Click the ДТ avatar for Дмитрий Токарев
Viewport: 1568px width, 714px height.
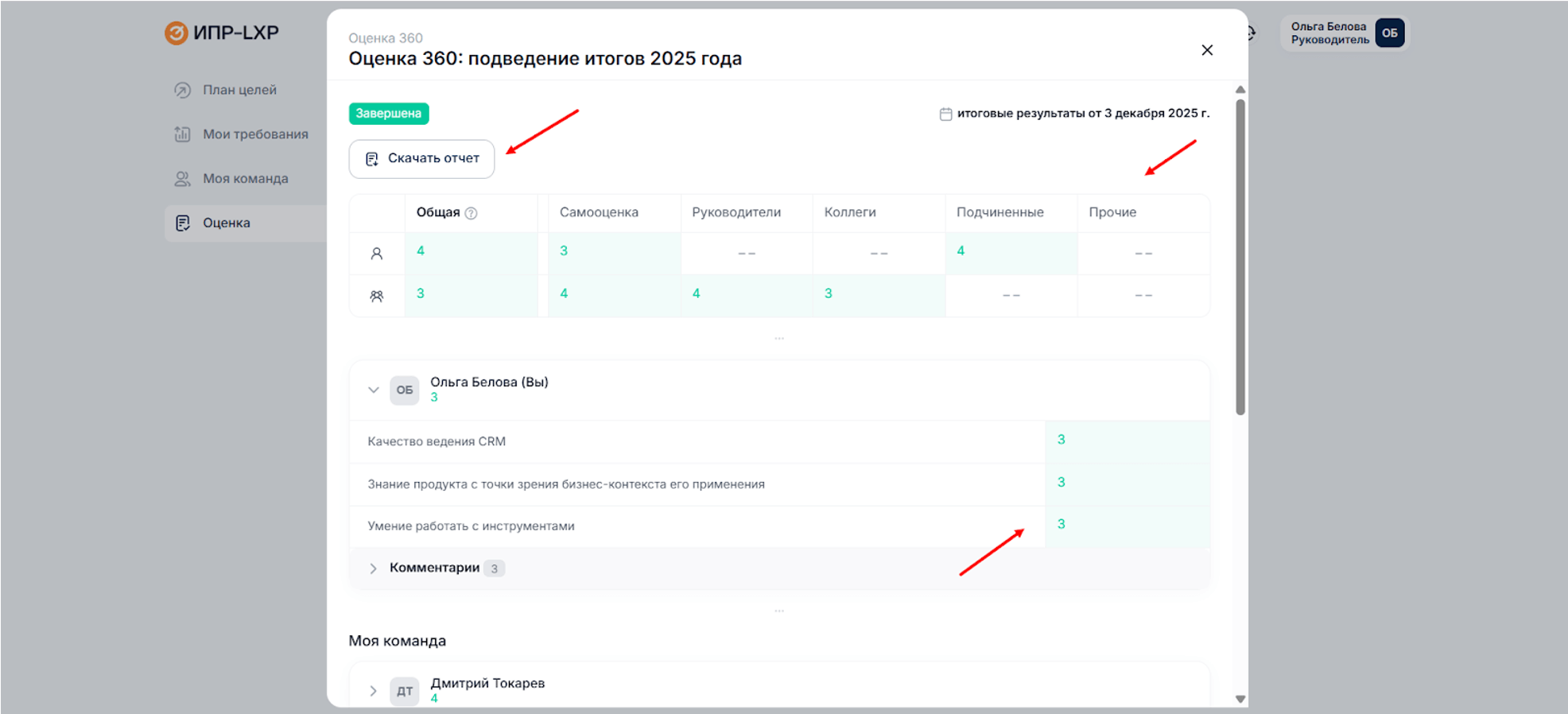tap(404, 691)
